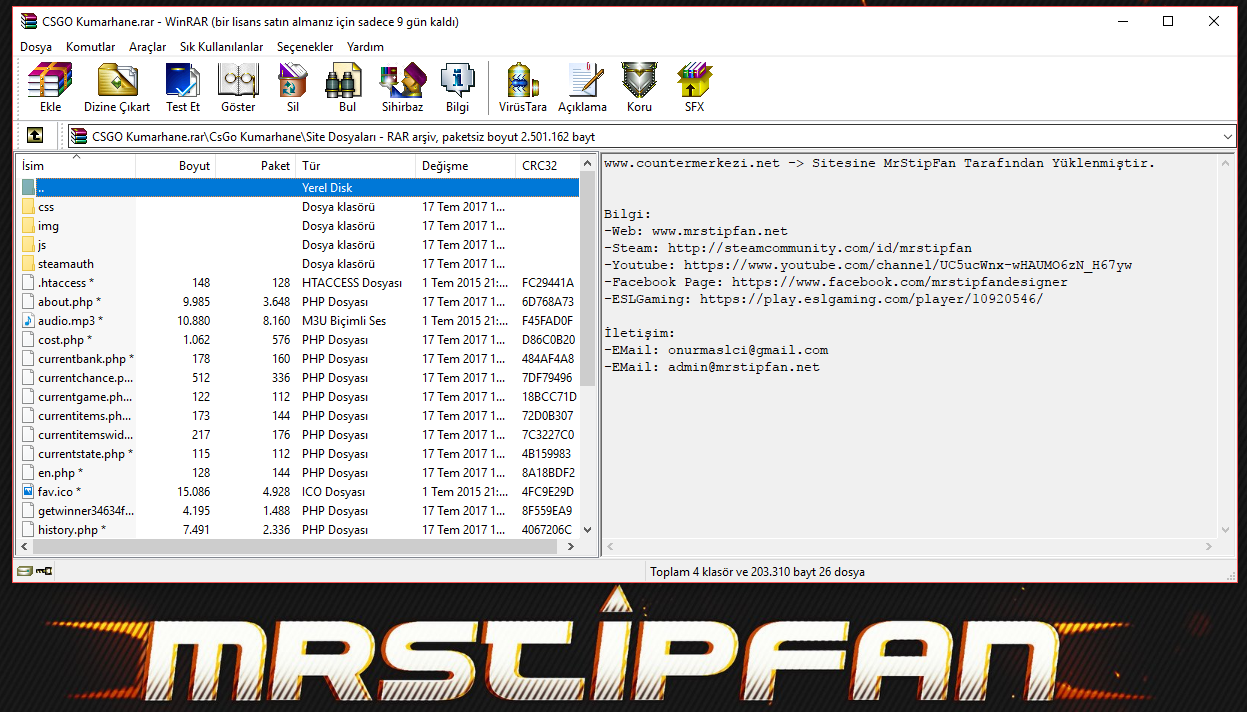Open the Seçenekler menu
Screen dimensions: 1247x712
point(305,47)
